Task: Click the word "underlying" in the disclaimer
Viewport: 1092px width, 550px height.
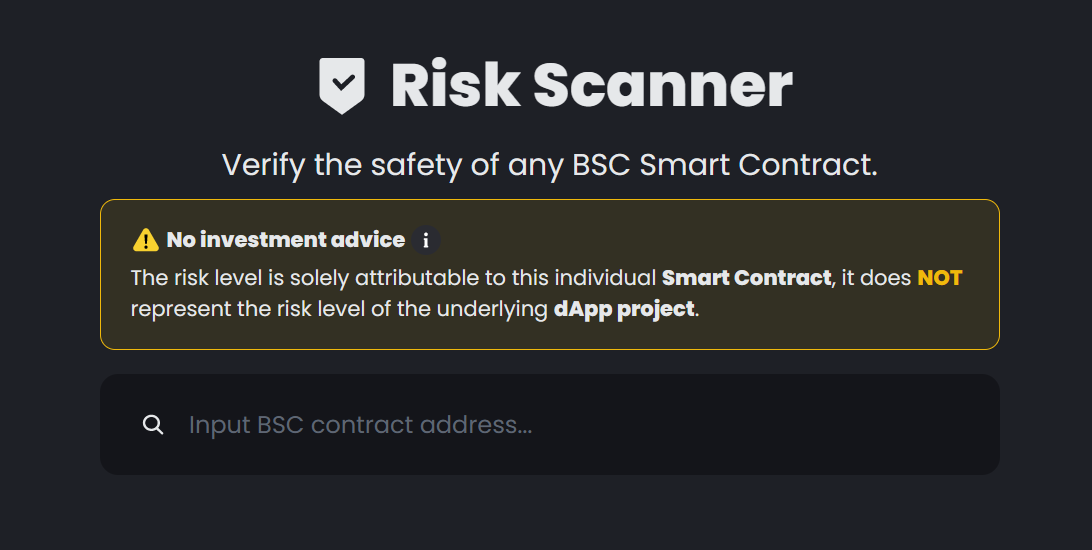Action: coord(496,308)
